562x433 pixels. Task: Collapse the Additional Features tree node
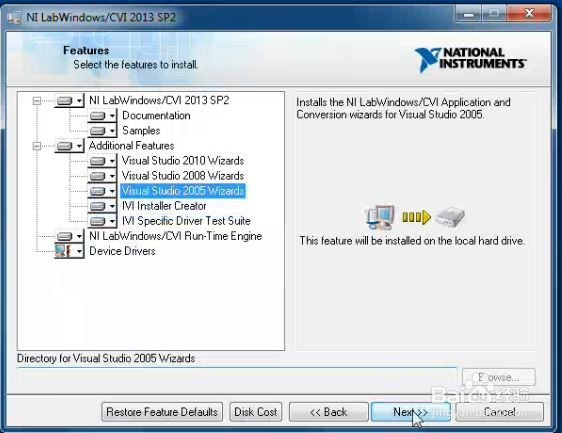(37, 146)
